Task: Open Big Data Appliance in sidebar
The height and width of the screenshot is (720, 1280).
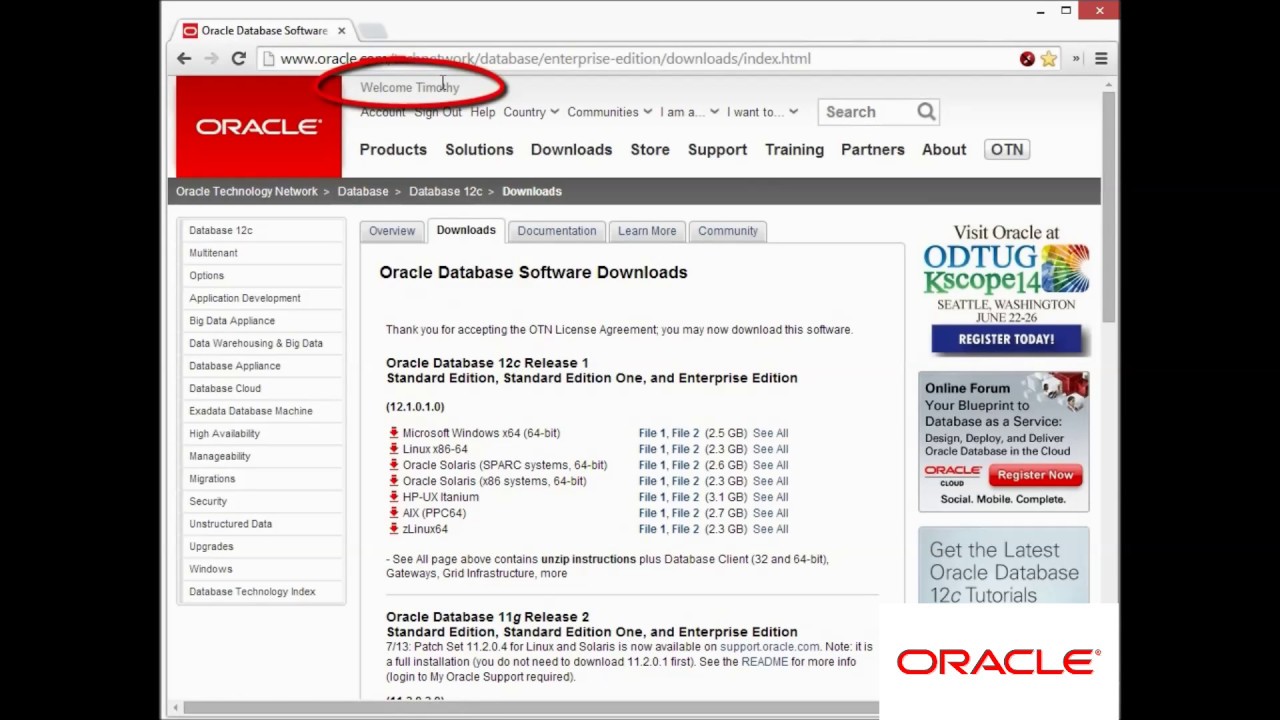Action: click(232, 321)
